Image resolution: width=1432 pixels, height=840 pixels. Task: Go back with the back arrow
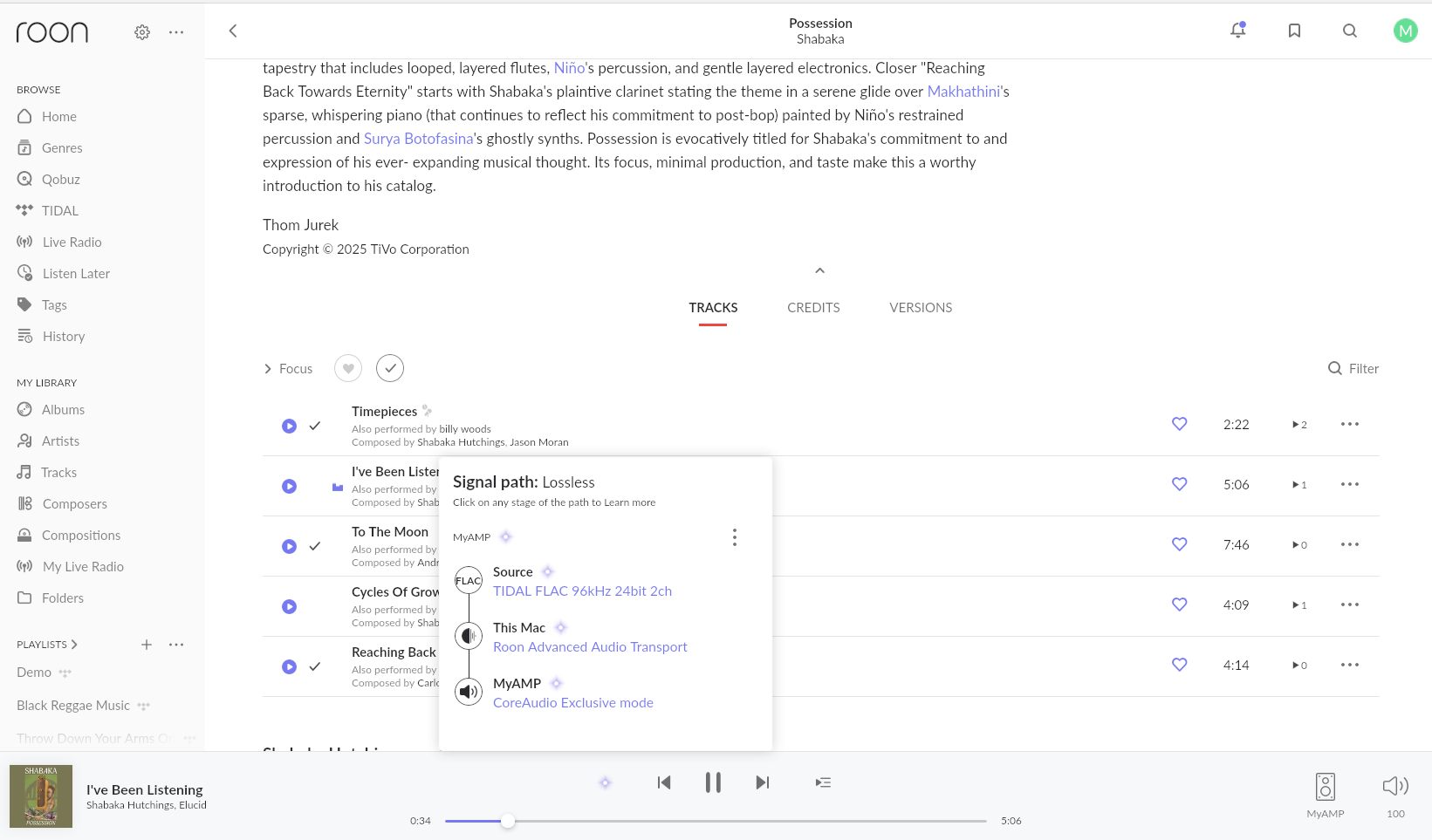tap(233, 31)
